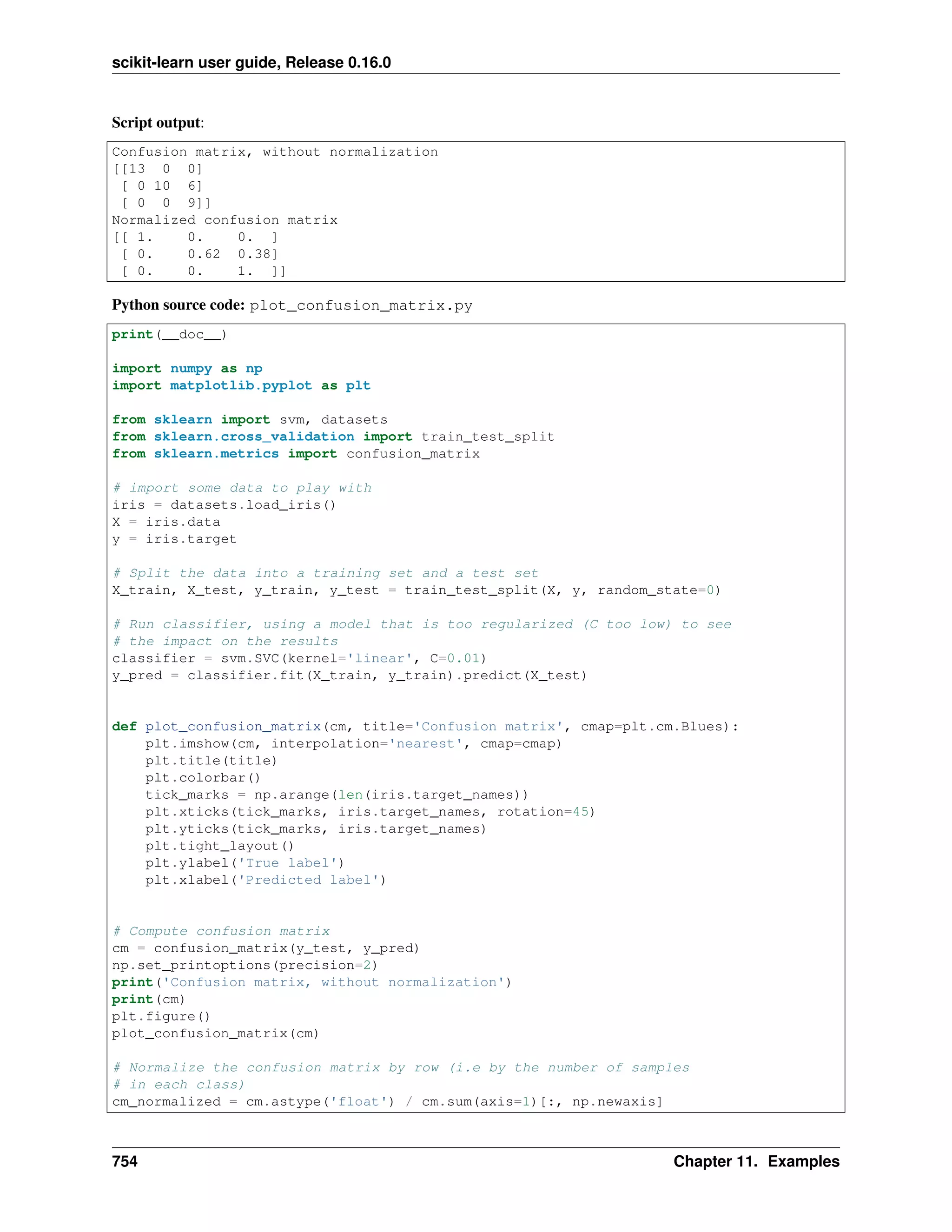This screenshot has height=1232, width=952.
Task: Click 'iris = datasets.load_iris()'
Action: (224, 505)
